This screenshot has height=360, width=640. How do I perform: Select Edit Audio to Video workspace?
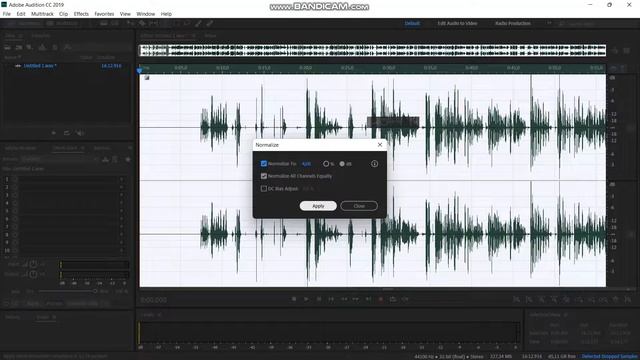tap(457, 23)
